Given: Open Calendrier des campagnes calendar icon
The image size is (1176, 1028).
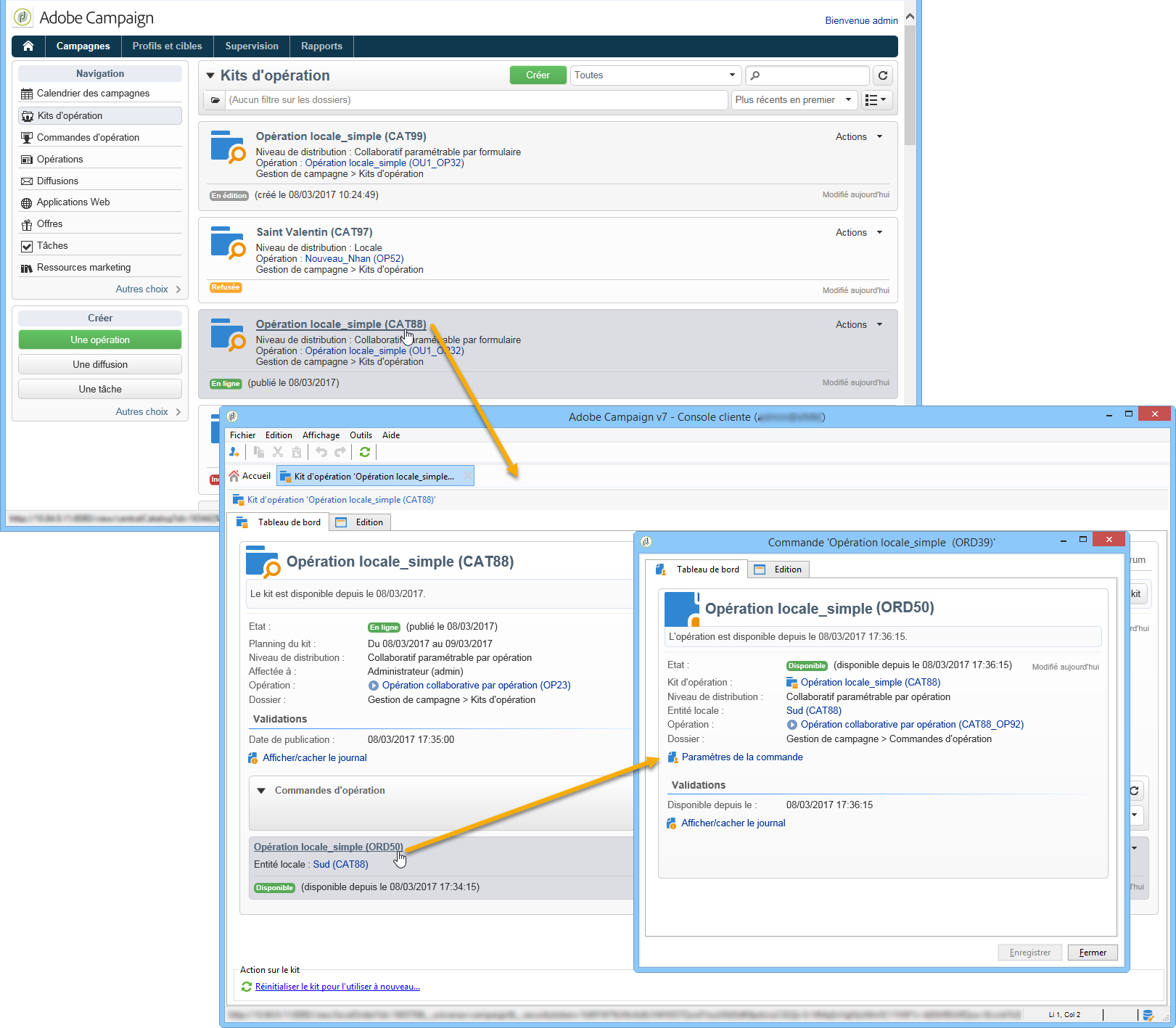Looking at the screenshot, I should 27,94.
